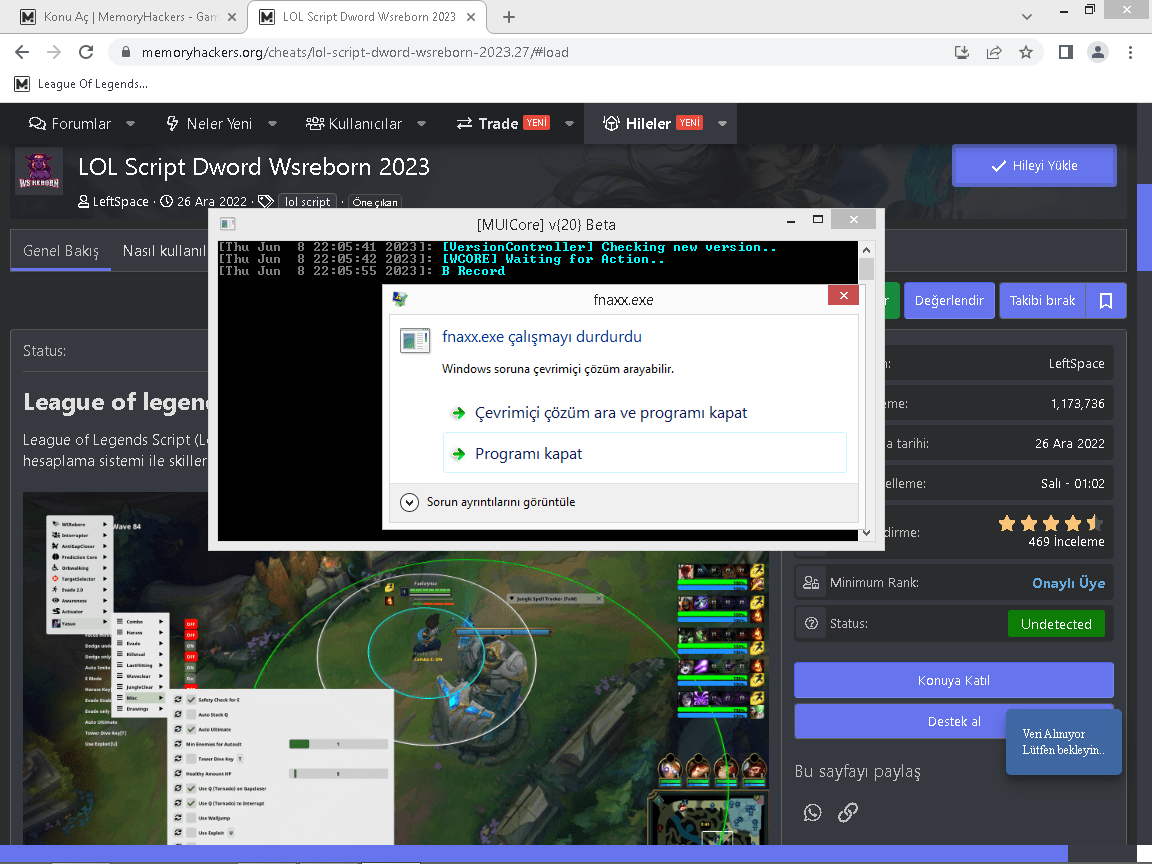The width and height of the screenshot is (1152, 864).
Task: Open the tab search chevron
Action: tap(1026, 17)
